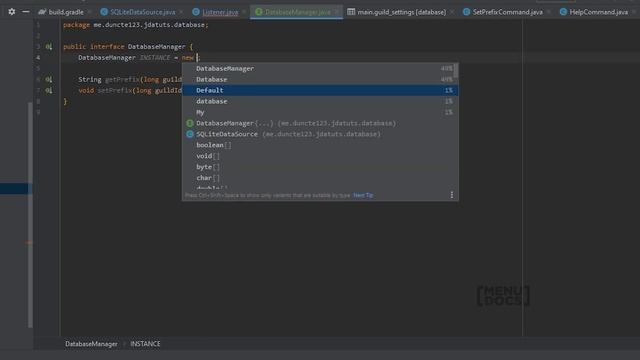Screen dimensions: 640x360
Task: Open main.guild_settings [database] tab
Action: point(402,12)
